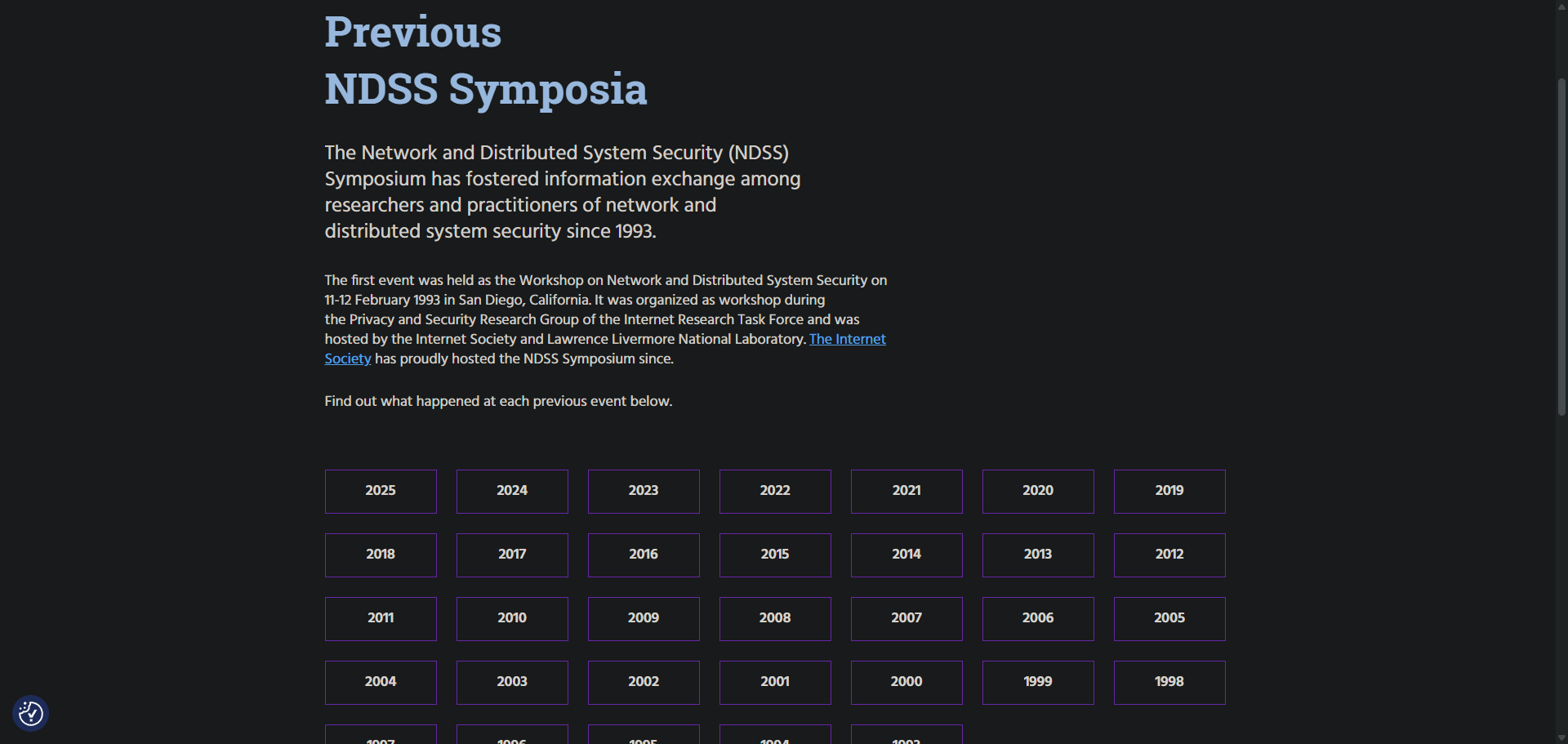Open the 2009 symposium page
This screenshot has height=744, width=1568.
pos(644,618)
